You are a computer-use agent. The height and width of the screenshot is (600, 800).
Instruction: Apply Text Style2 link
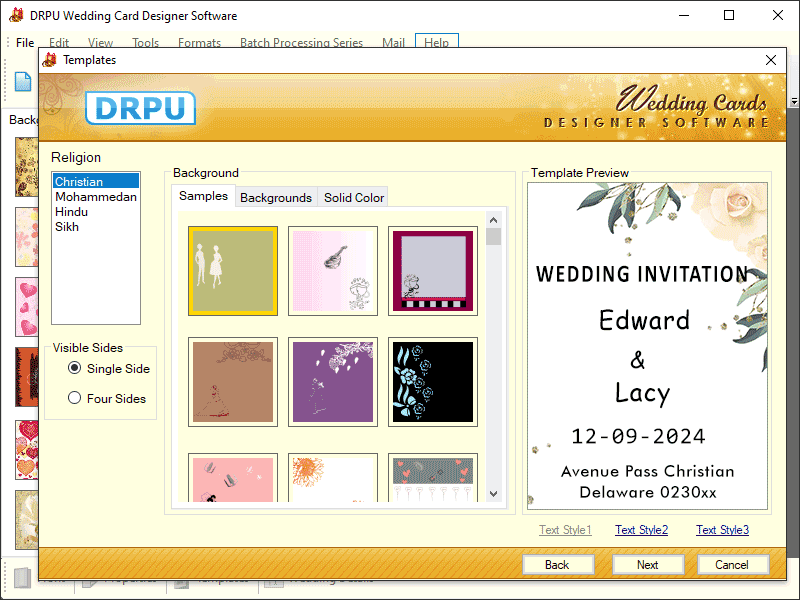click(641, 530)
